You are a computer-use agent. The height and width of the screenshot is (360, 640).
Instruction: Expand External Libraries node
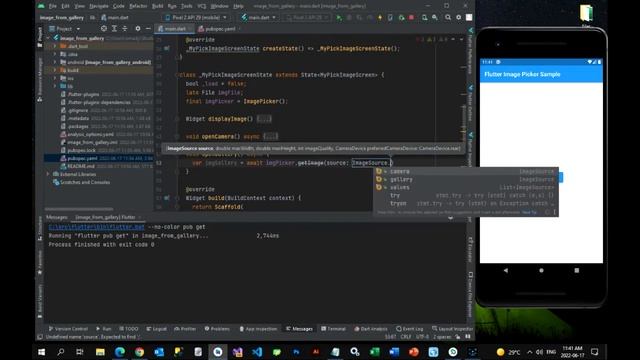point(49,174)
